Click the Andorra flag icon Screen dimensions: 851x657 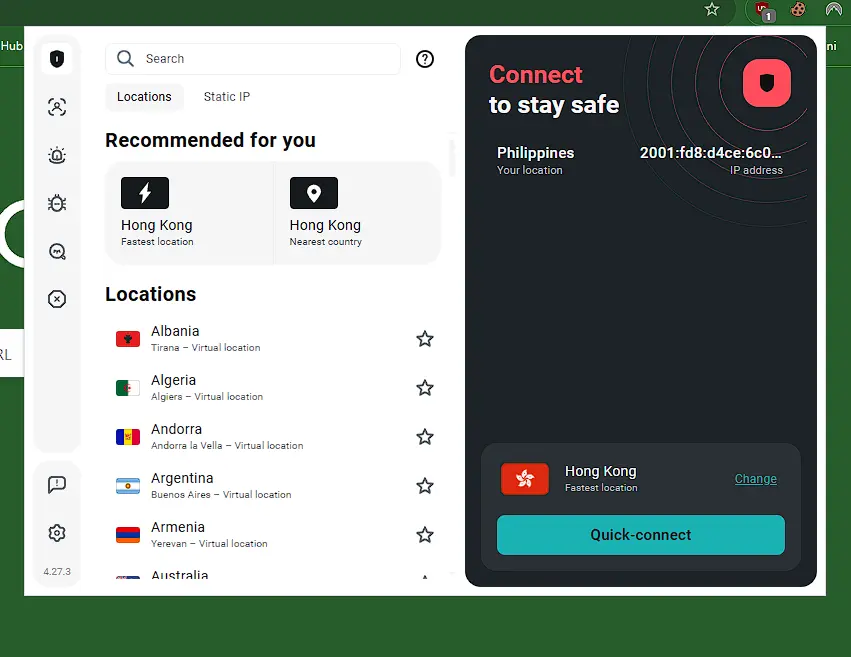coord(128,437)
